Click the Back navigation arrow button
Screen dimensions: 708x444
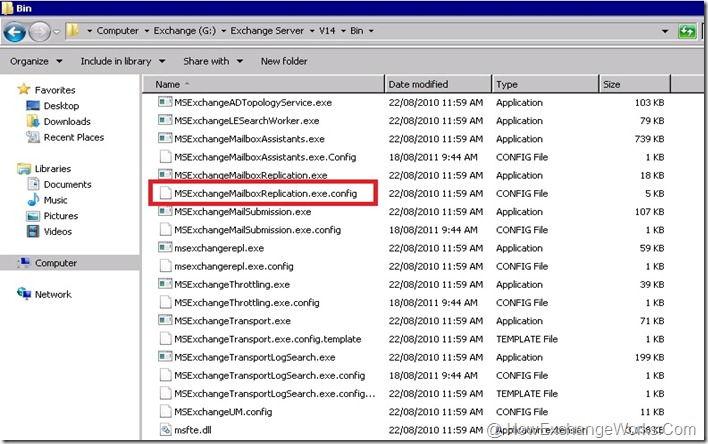click(x=15, y=32)
